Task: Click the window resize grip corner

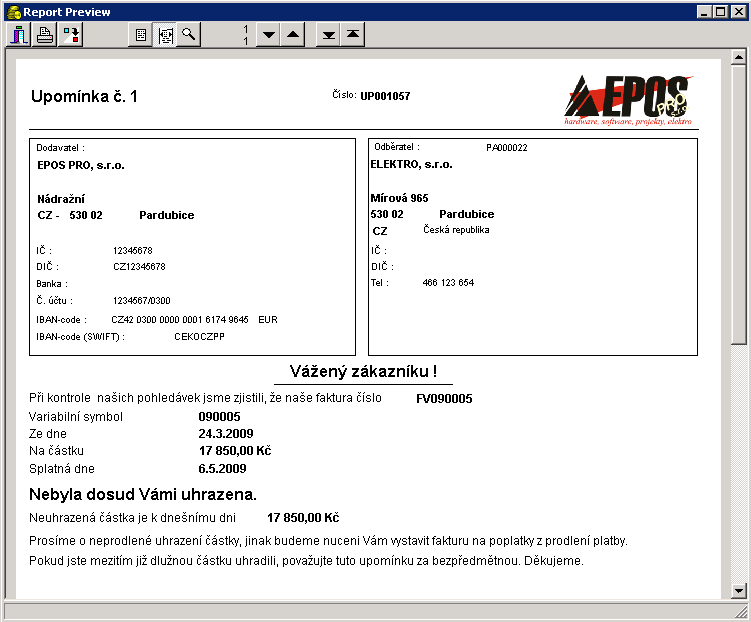Action: point(741,612)
